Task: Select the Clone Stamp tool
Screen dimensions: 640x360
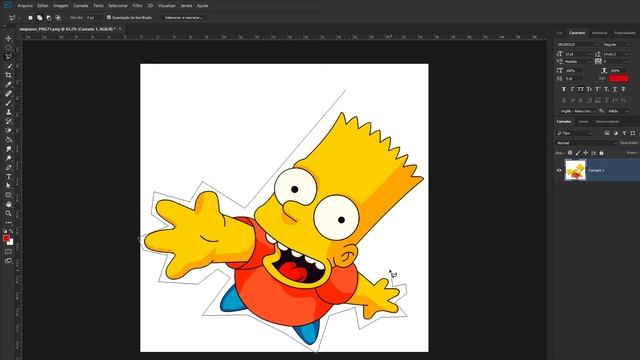Action: coord(8,112)
